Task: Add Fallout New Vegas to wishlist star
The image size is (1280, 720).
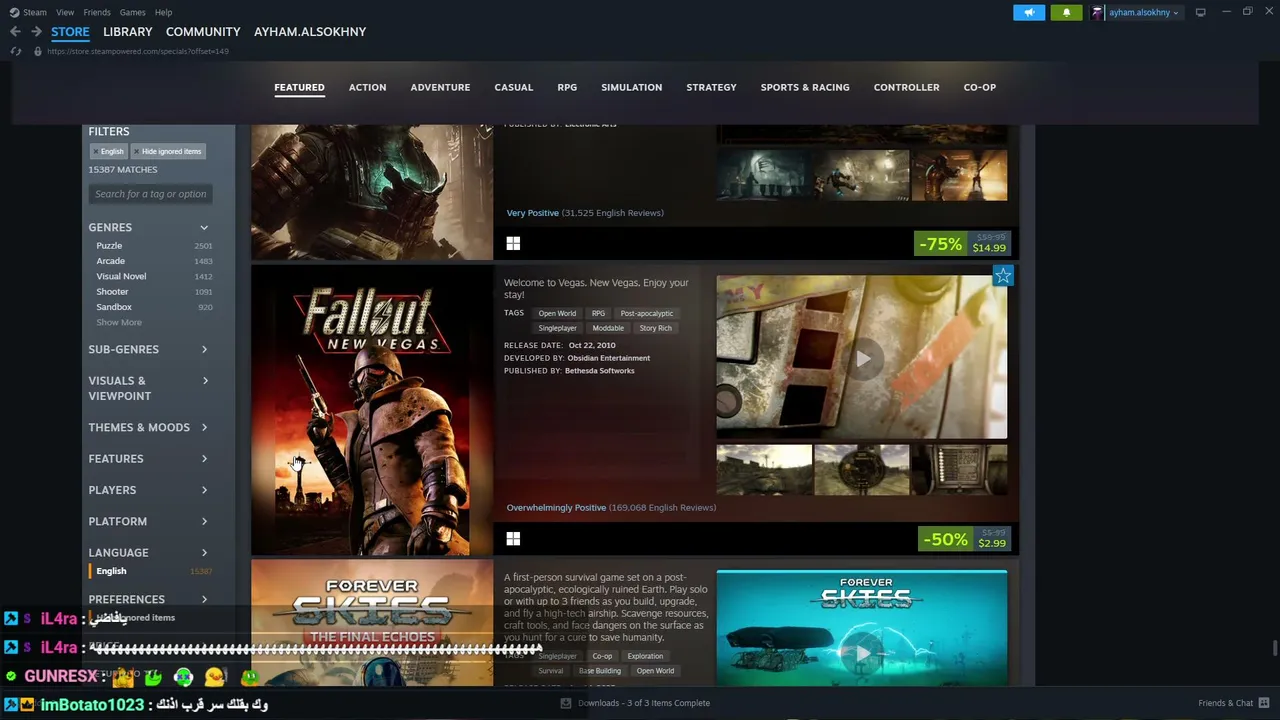Action: pos(1003,275)
